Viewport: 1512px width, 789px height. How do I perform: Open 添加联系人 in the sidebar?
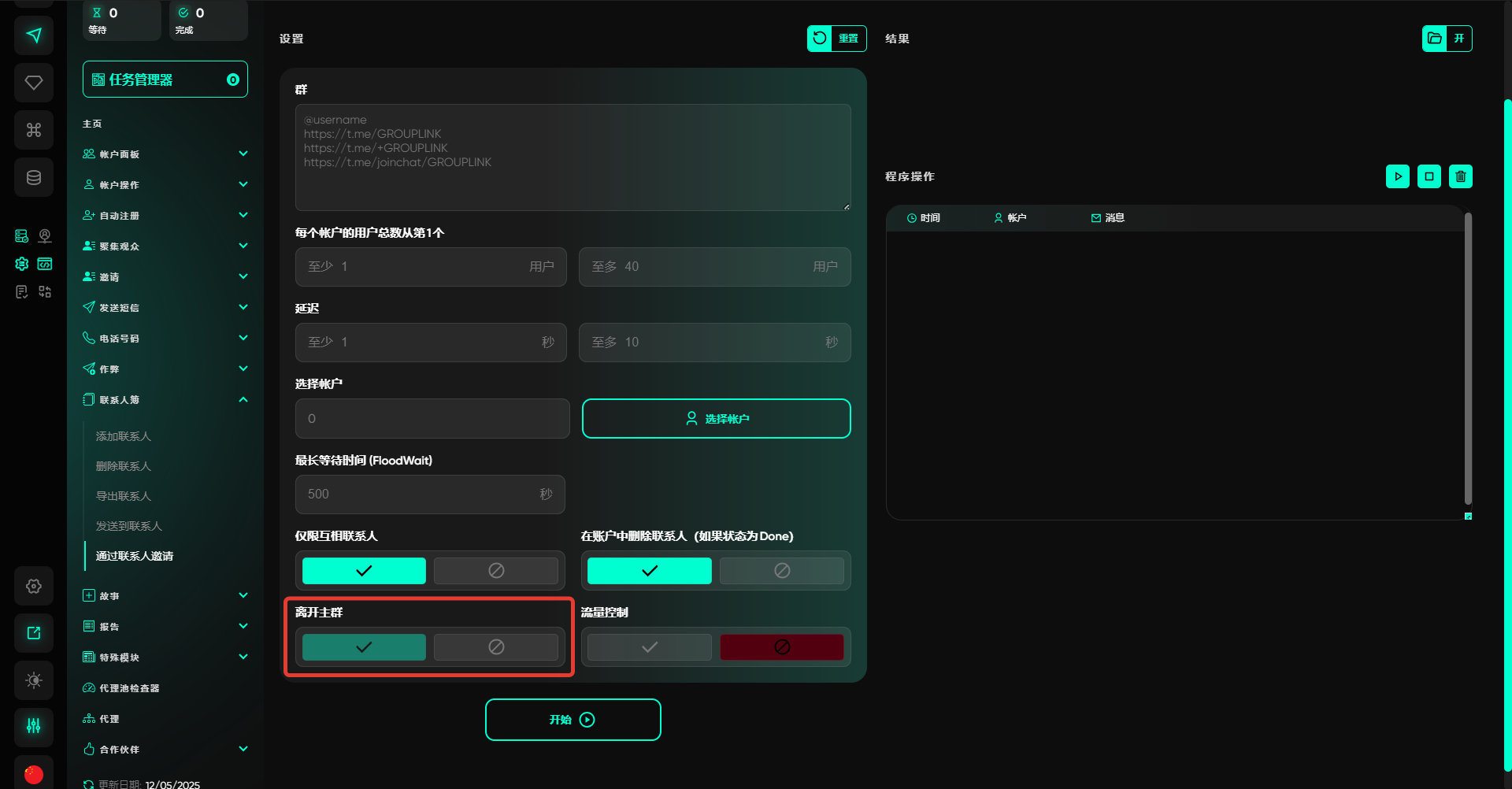pyautogui.click(x=124, y=436)
